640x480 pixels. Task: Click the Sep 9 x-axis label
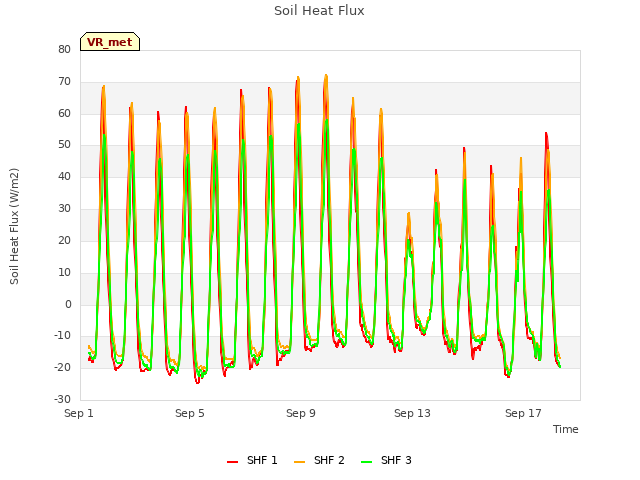301,413
